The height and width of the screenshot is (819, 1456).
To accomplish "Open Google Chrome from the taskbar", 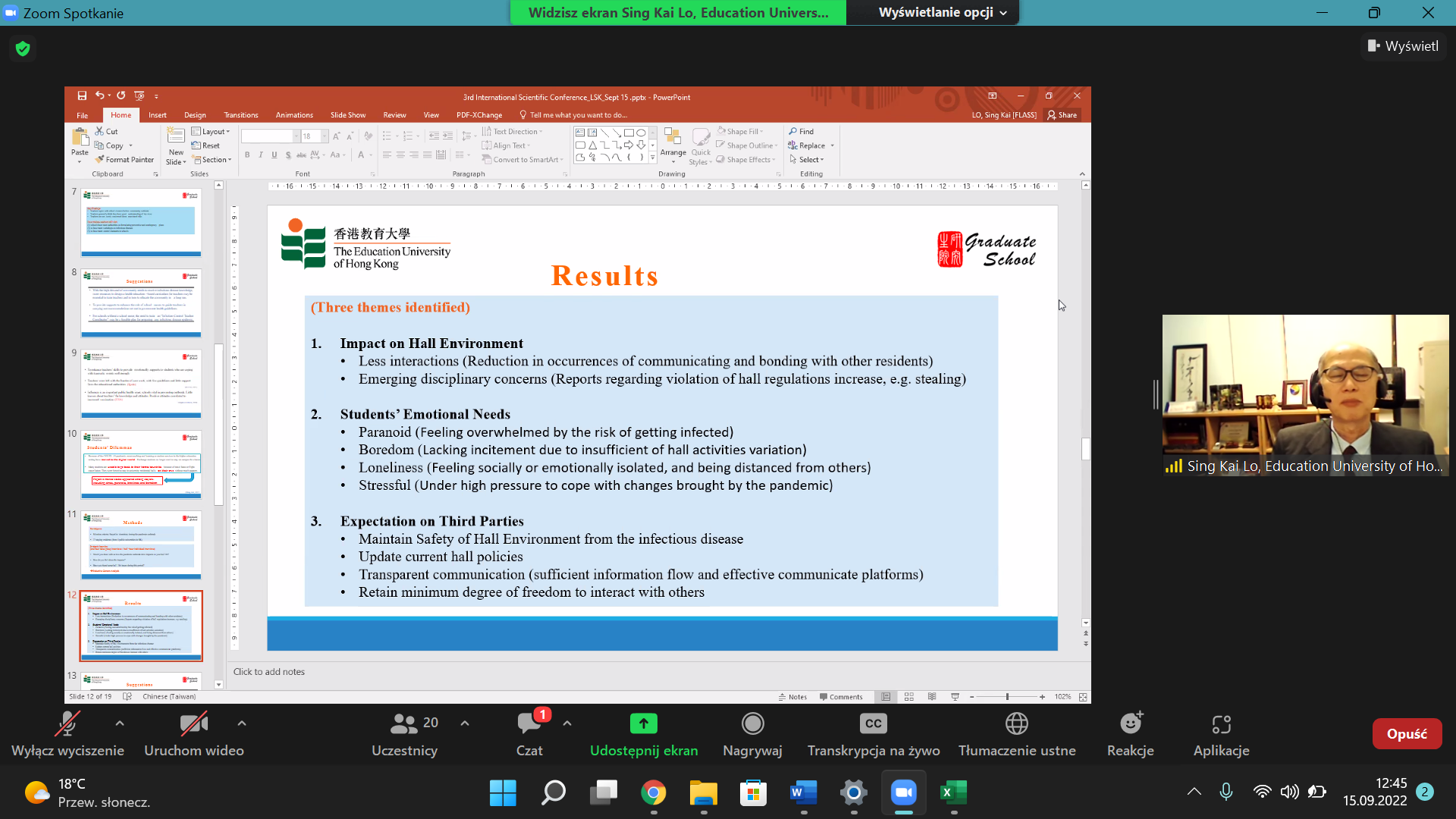I will pyautogui.click(x=653, y=793).
